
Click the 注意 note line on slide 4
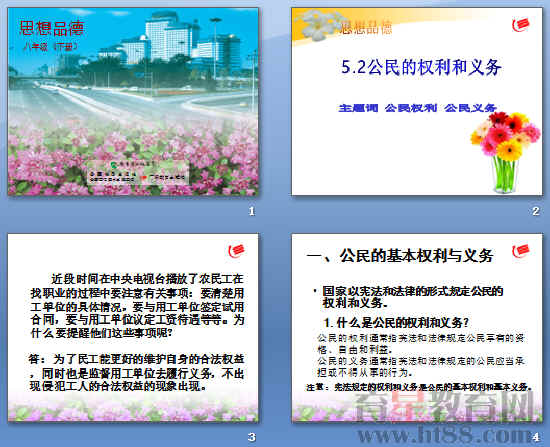[420, 387]
